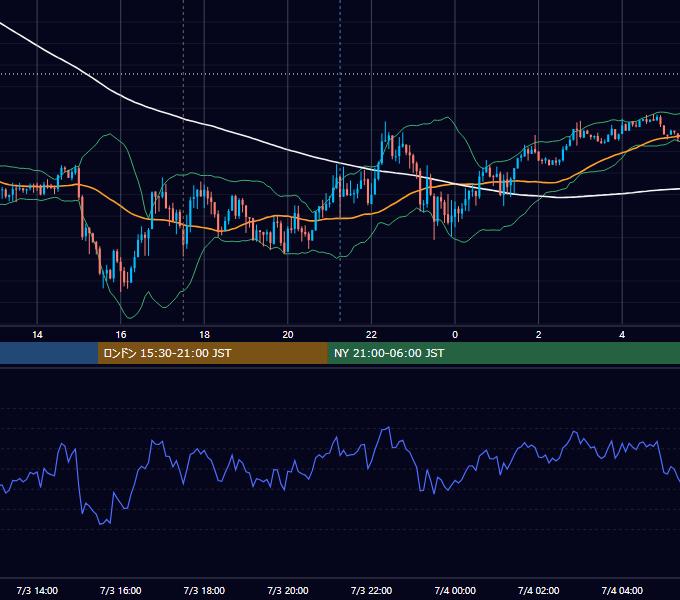Click the 7/3 16:00 time label
The width and height of the screenshot is (680, 600).
click(x=121, y=590)
